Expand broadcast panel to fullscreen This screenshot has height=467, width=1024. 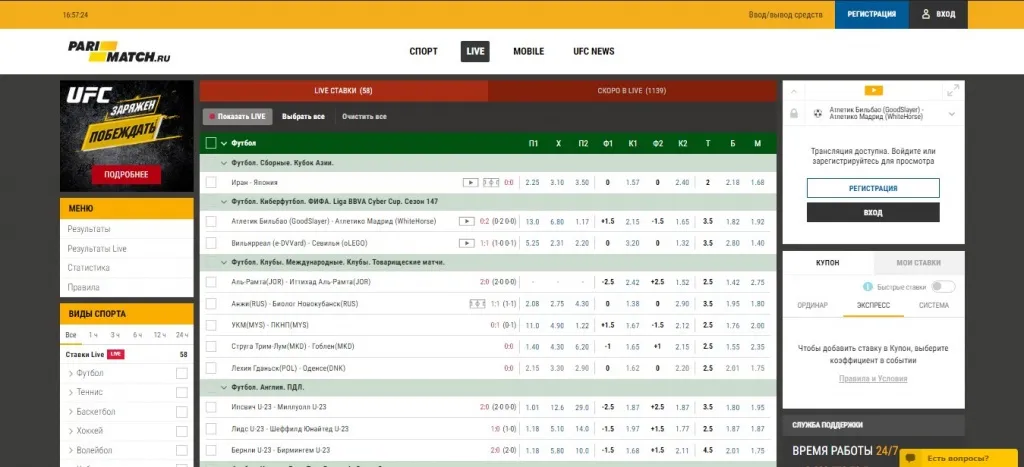click(x=953, y=90)
